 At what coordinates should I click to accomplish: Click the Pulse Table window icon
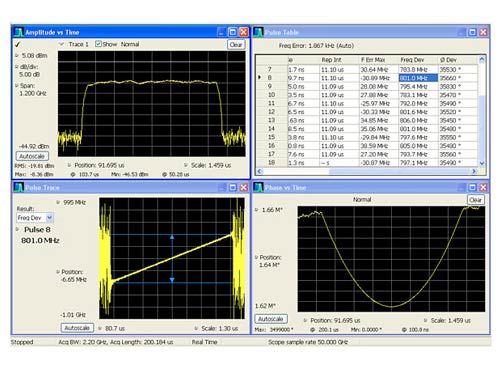258,32
